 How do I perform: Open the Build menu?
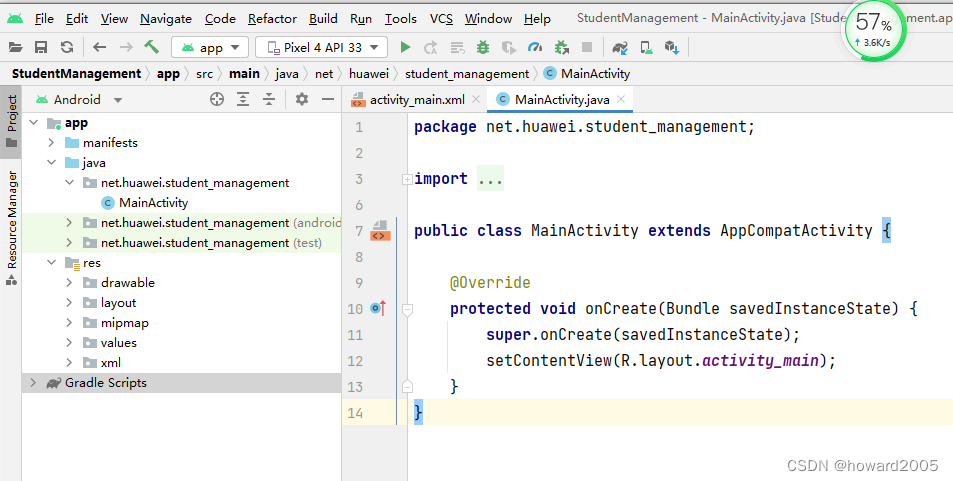[323, 18]
